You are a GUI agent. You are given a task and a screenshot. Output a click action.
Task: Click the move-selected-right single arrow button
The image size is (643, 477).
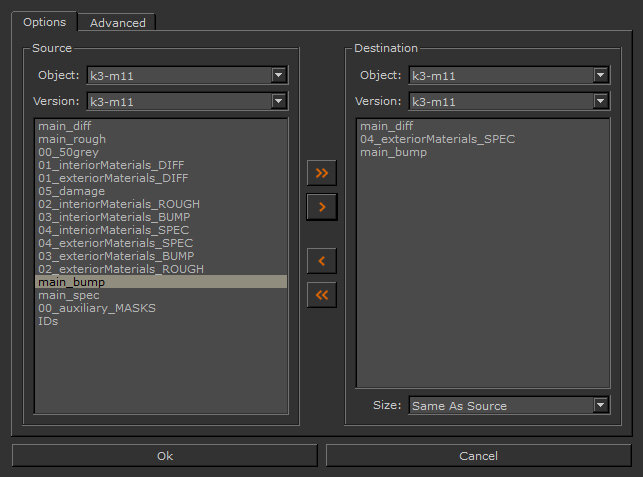[321, 207]
